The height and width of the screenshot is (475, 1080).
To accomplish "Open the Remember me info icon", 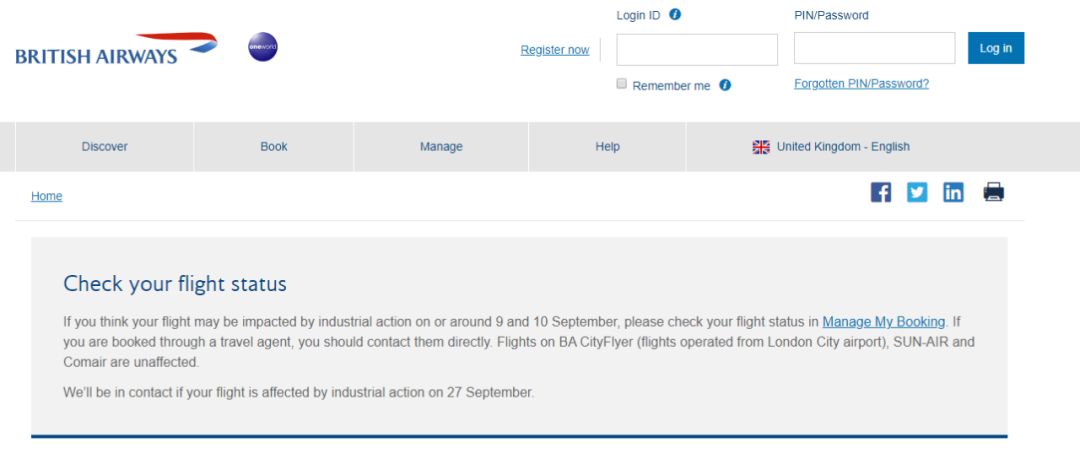I will point(725,85).
